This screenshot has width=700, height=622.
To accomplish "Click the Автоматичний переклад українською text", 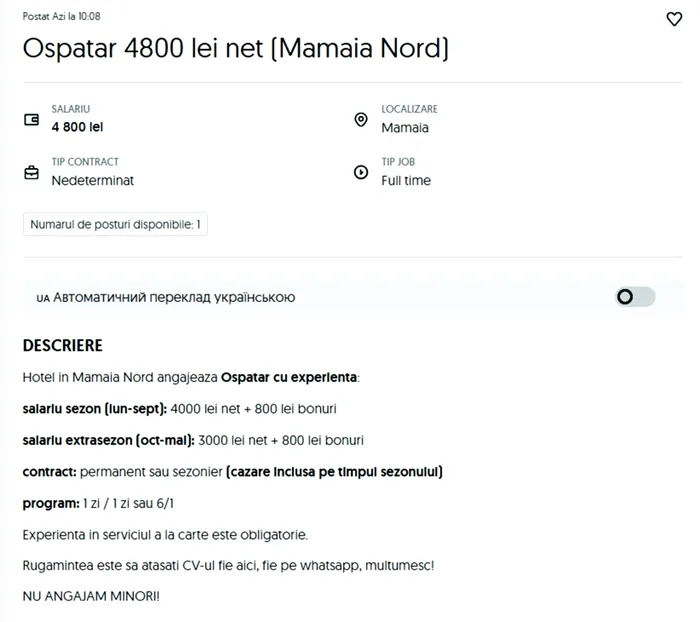I will (174, 297).
